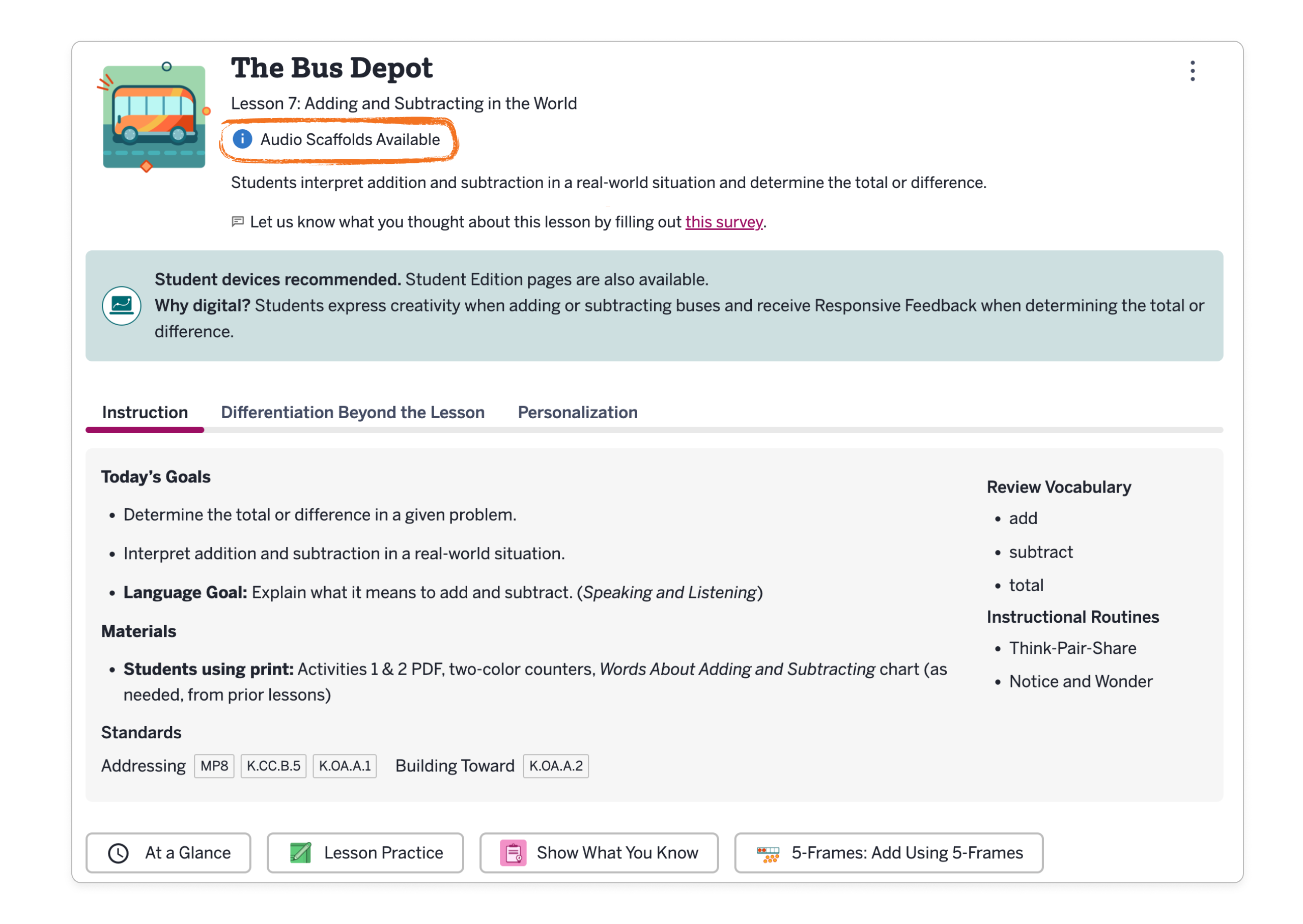
Task: Switch to the Personalization tab
Action: point(577,413)
